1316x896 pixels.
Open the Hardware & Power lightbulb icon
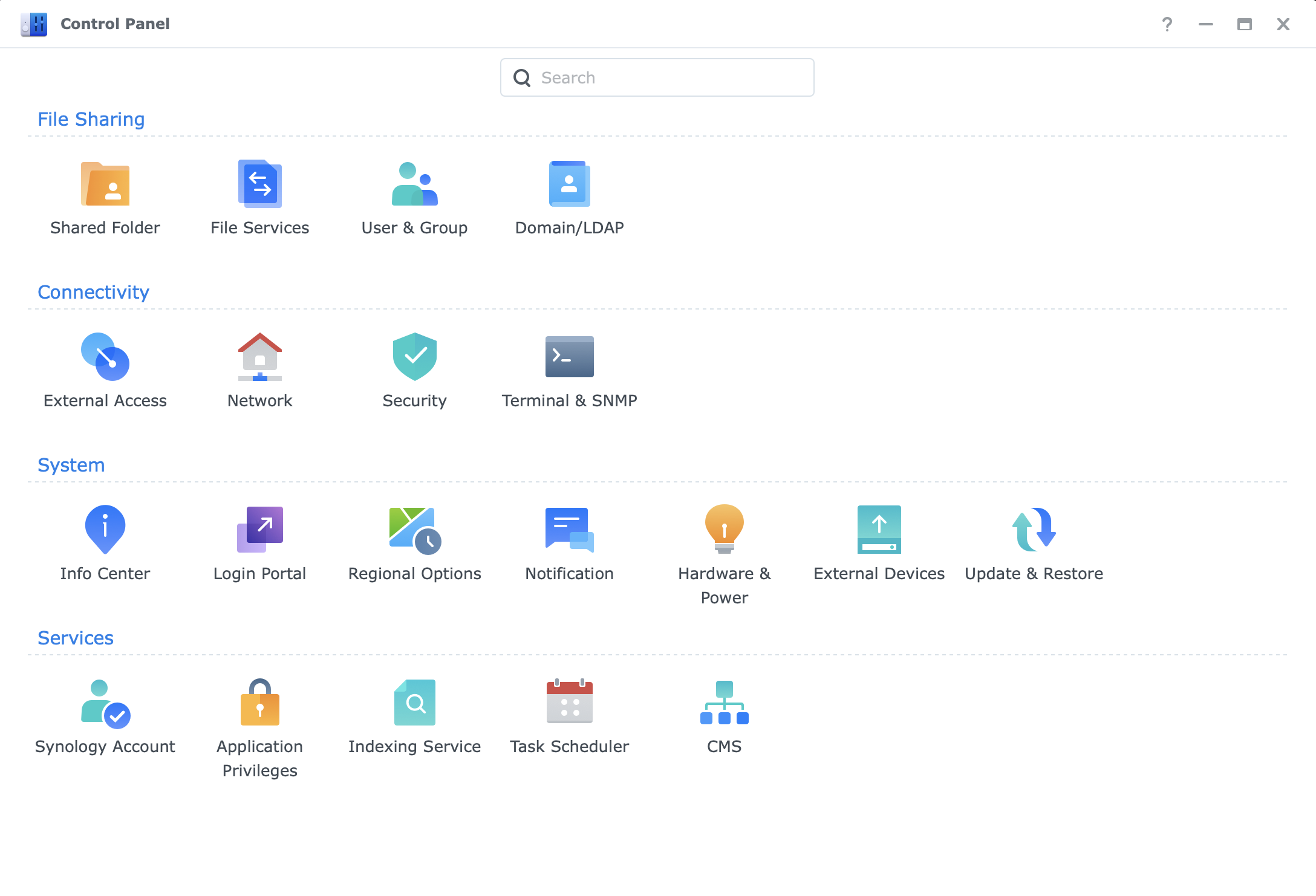coord(725,529)
